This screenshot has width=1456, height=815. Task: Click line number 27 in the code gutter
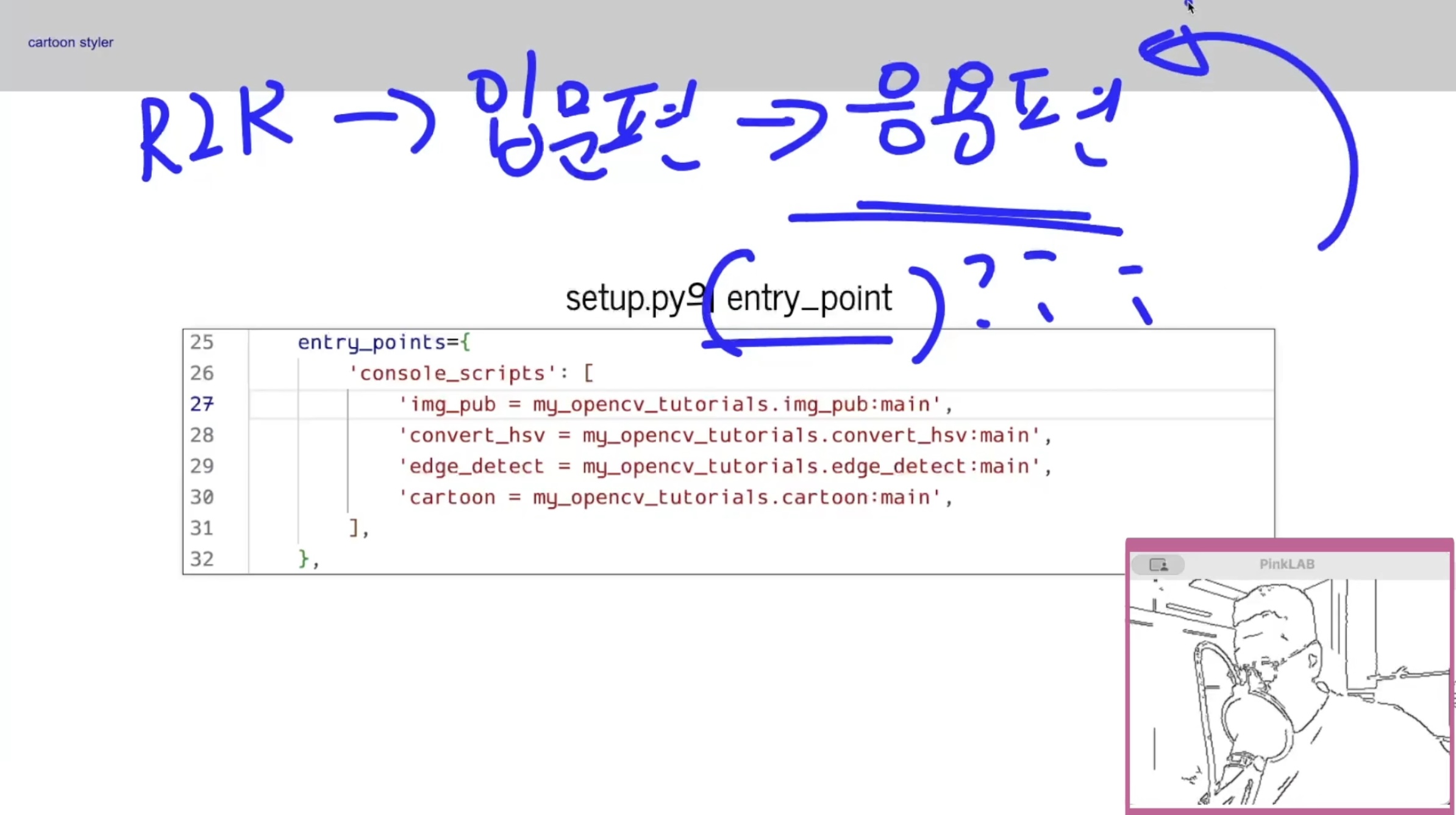pyautogui.click(x=202, y=404)
